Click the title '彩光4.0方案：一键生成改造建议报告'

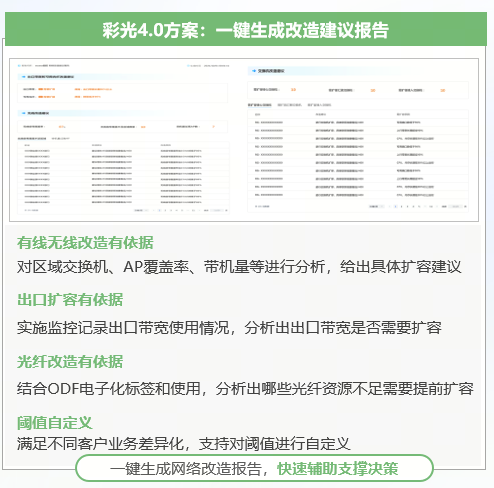[245, 30]
